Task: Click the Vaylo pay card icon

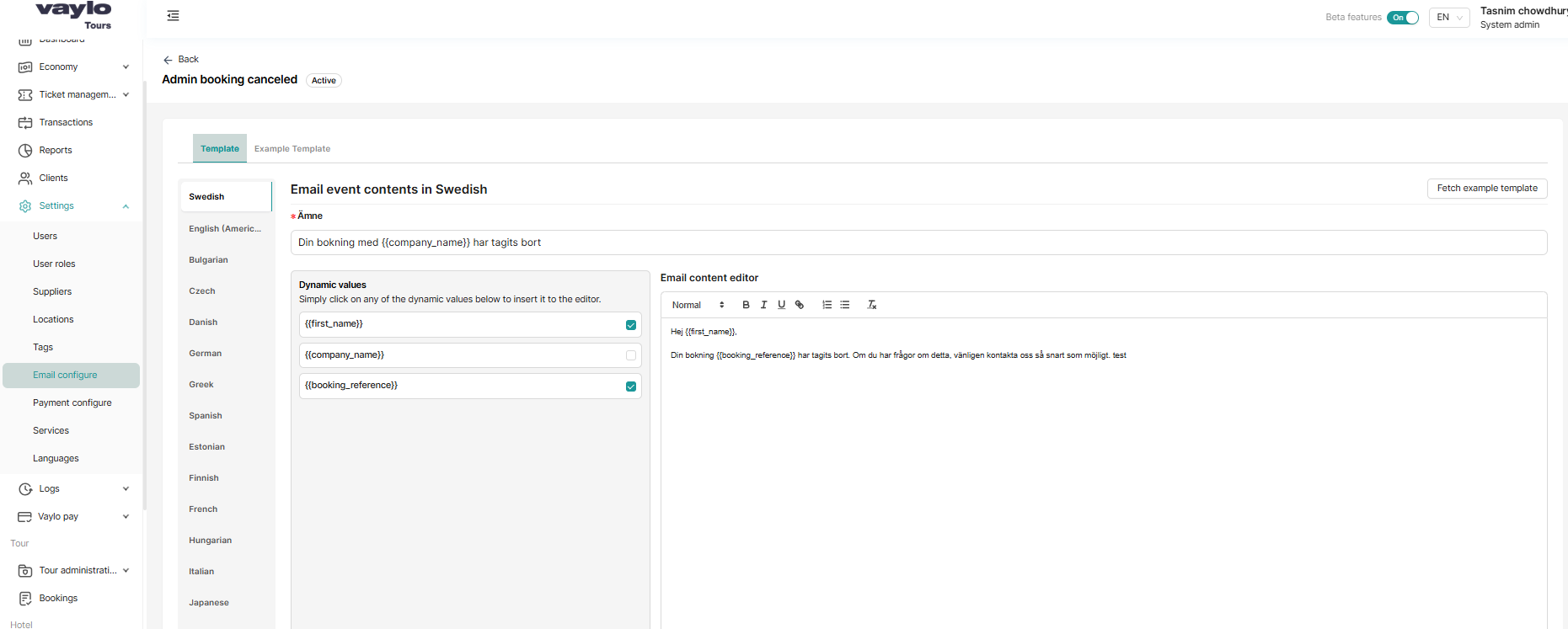Action: [25, 517]
